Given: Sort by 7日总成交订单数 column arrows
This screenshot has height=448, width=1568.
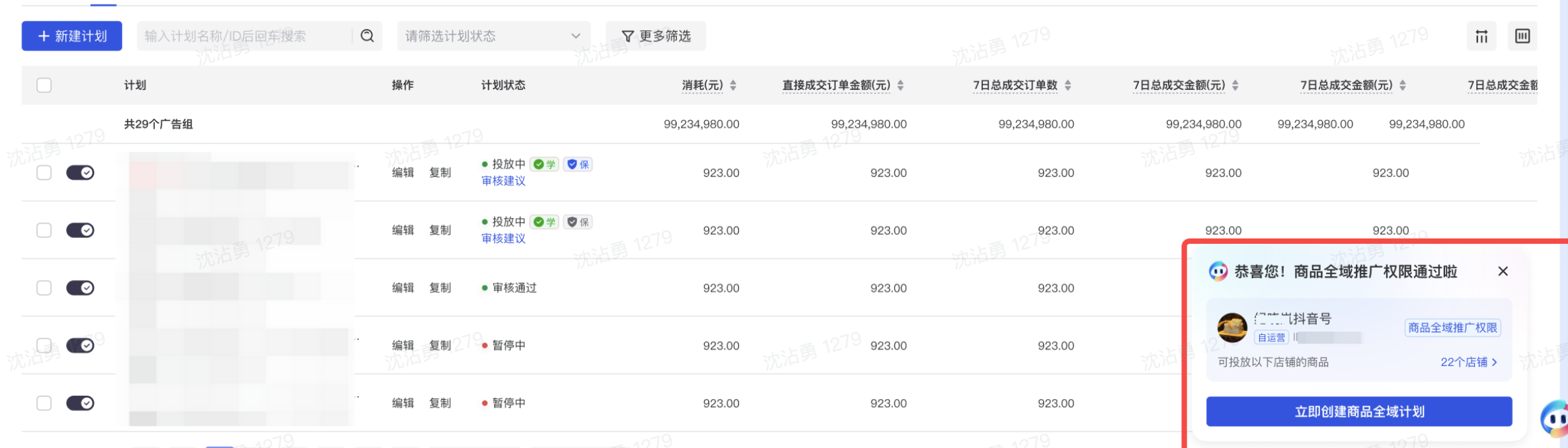Looking at the screenshot, I should (1068, 85).
